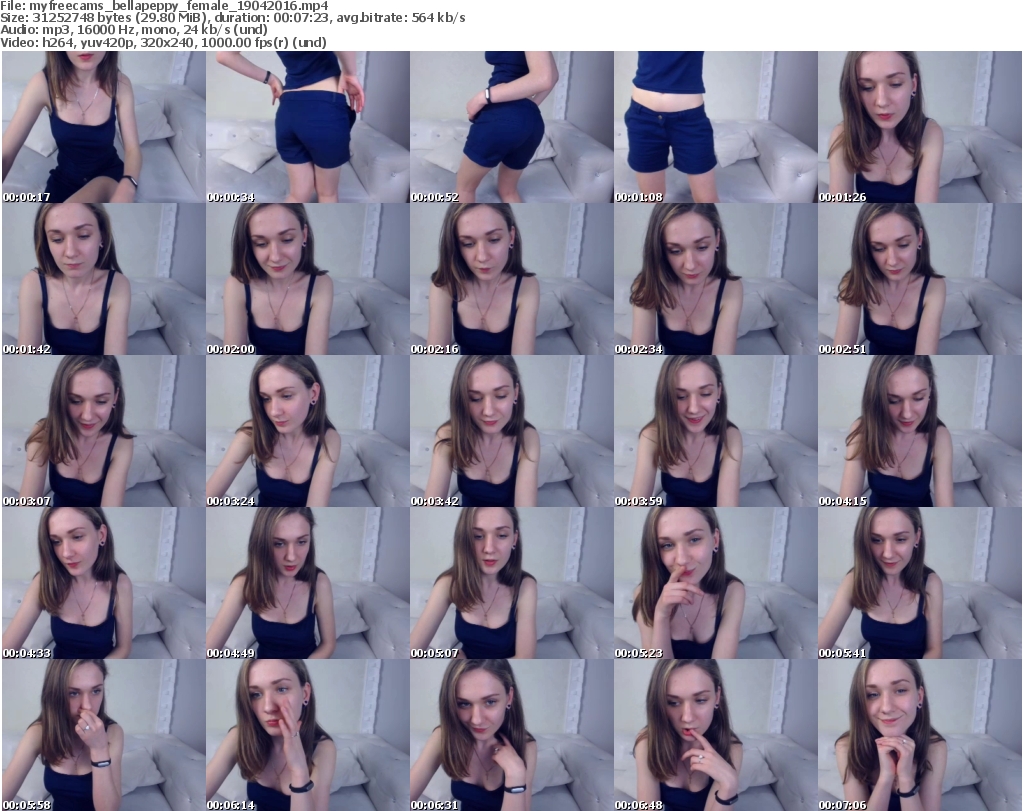Screen dimensions: 1024x811
Task: Choose the frame timestamped 00:05:23
Action: tap(716, 583)
